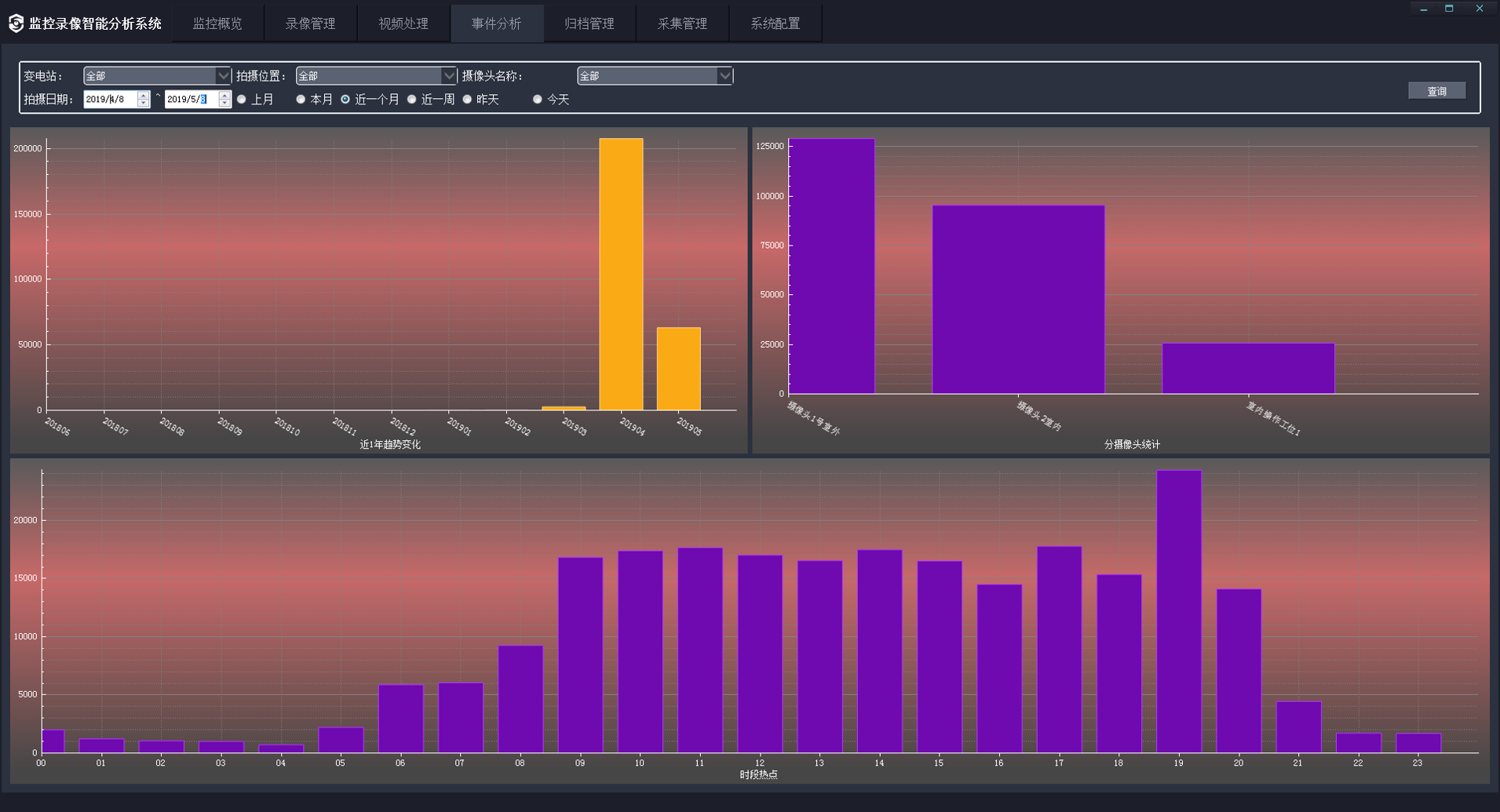Open the 视频处理 tab

(403, 24)
